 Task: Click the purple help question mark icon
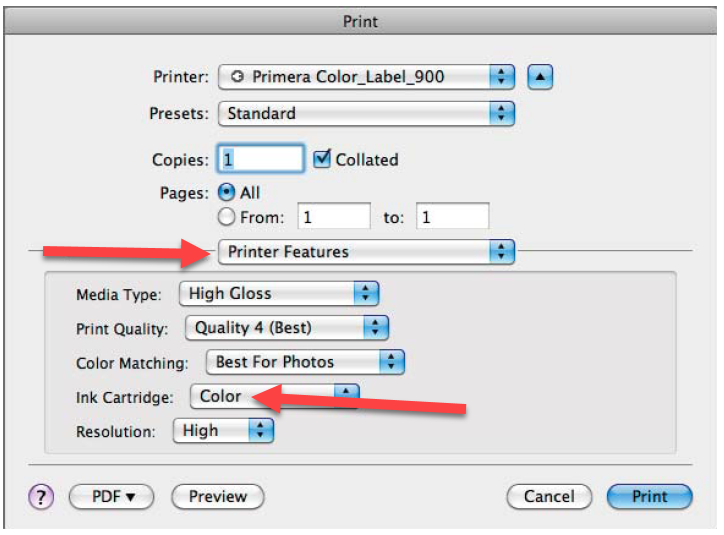pos(41,497)
